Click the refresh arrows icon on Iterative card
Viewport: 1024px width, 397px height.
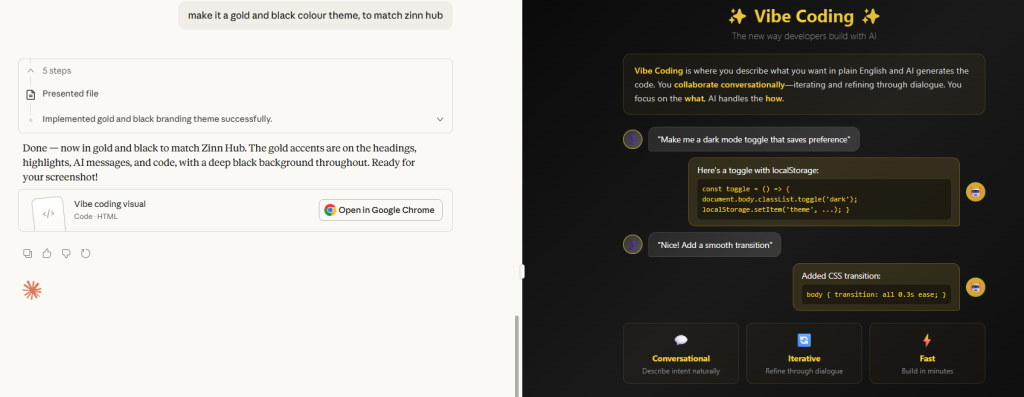pyautogui.click(x=804, y=340)
